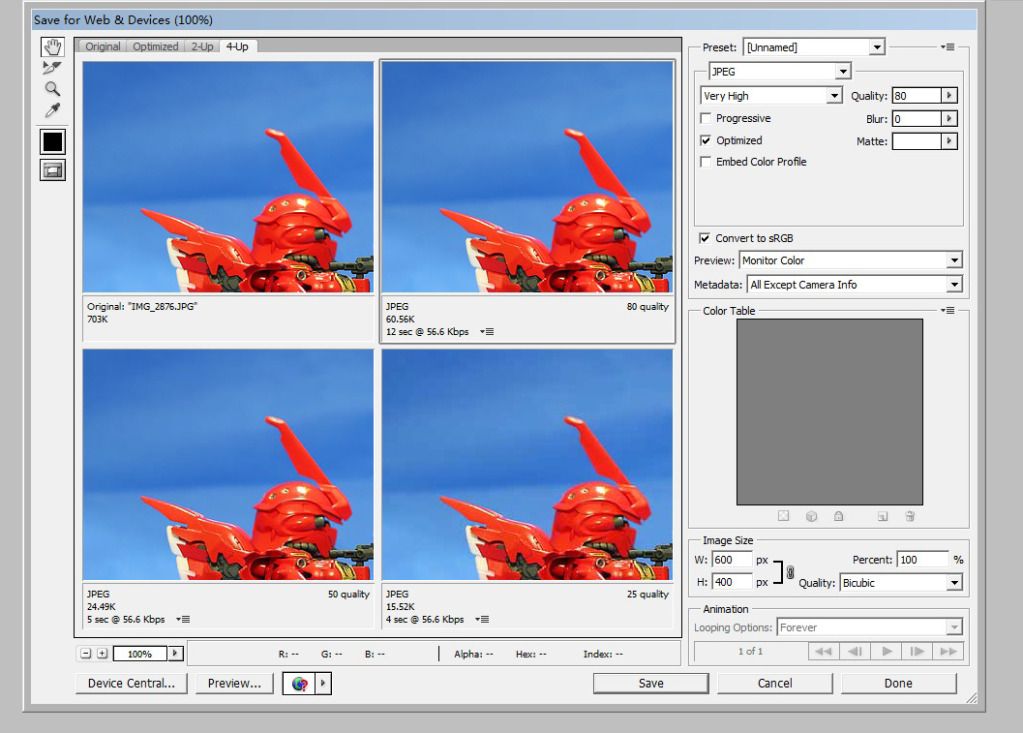Preview in default browser icon
The width and height of the screenshot is (1023, 733).
299,683
